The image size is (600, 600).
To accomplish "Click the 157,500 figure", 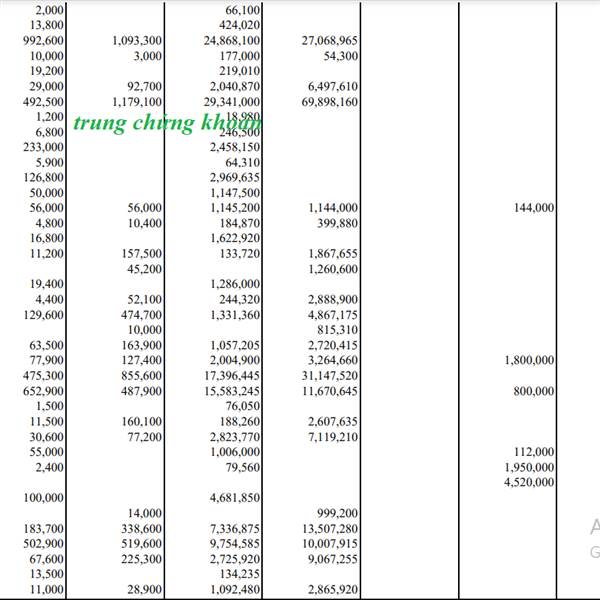I will (x=142, y=254).
